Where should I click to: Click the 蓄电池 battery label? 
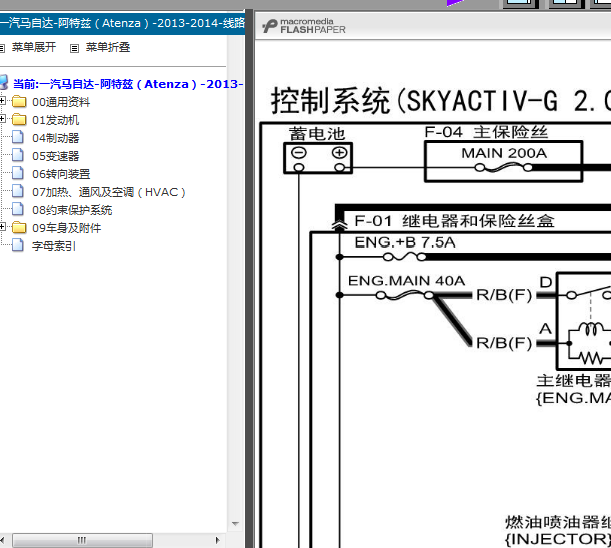[317, 134]
